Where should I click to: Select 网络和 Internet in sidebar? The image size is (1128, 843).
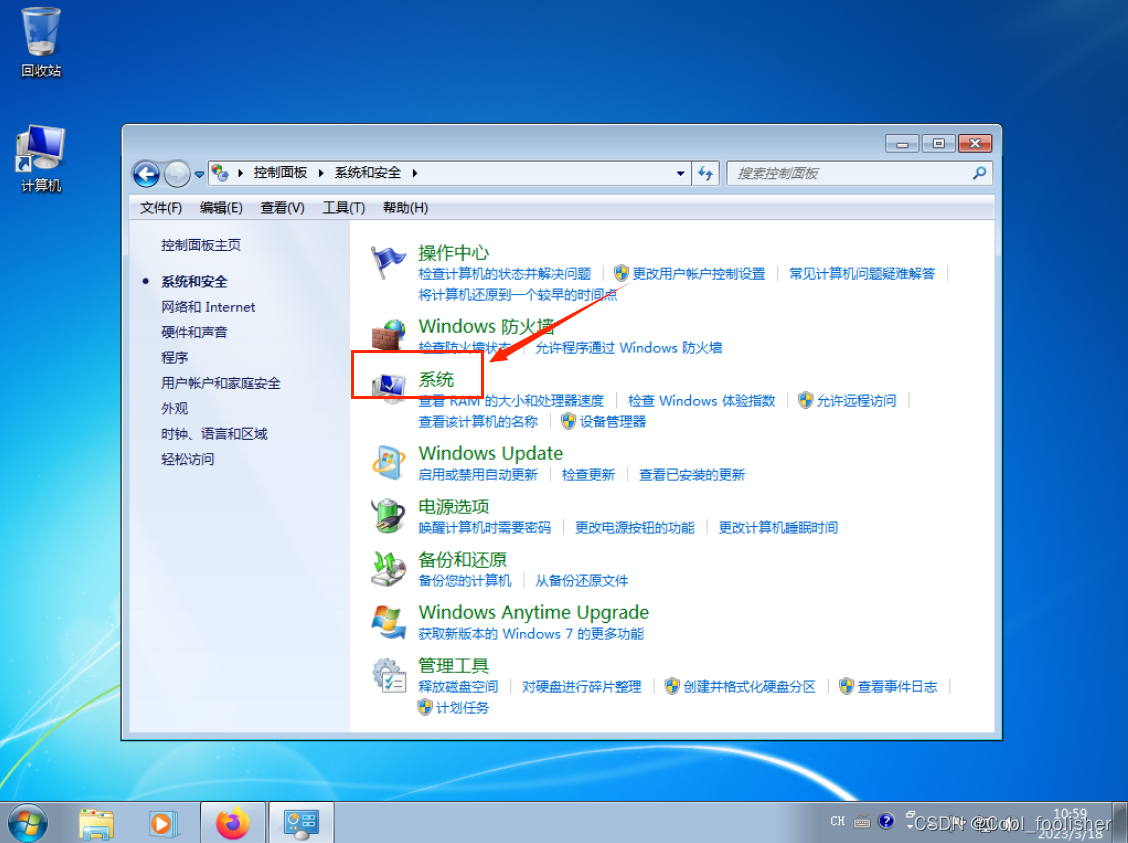tap(208, 307)
